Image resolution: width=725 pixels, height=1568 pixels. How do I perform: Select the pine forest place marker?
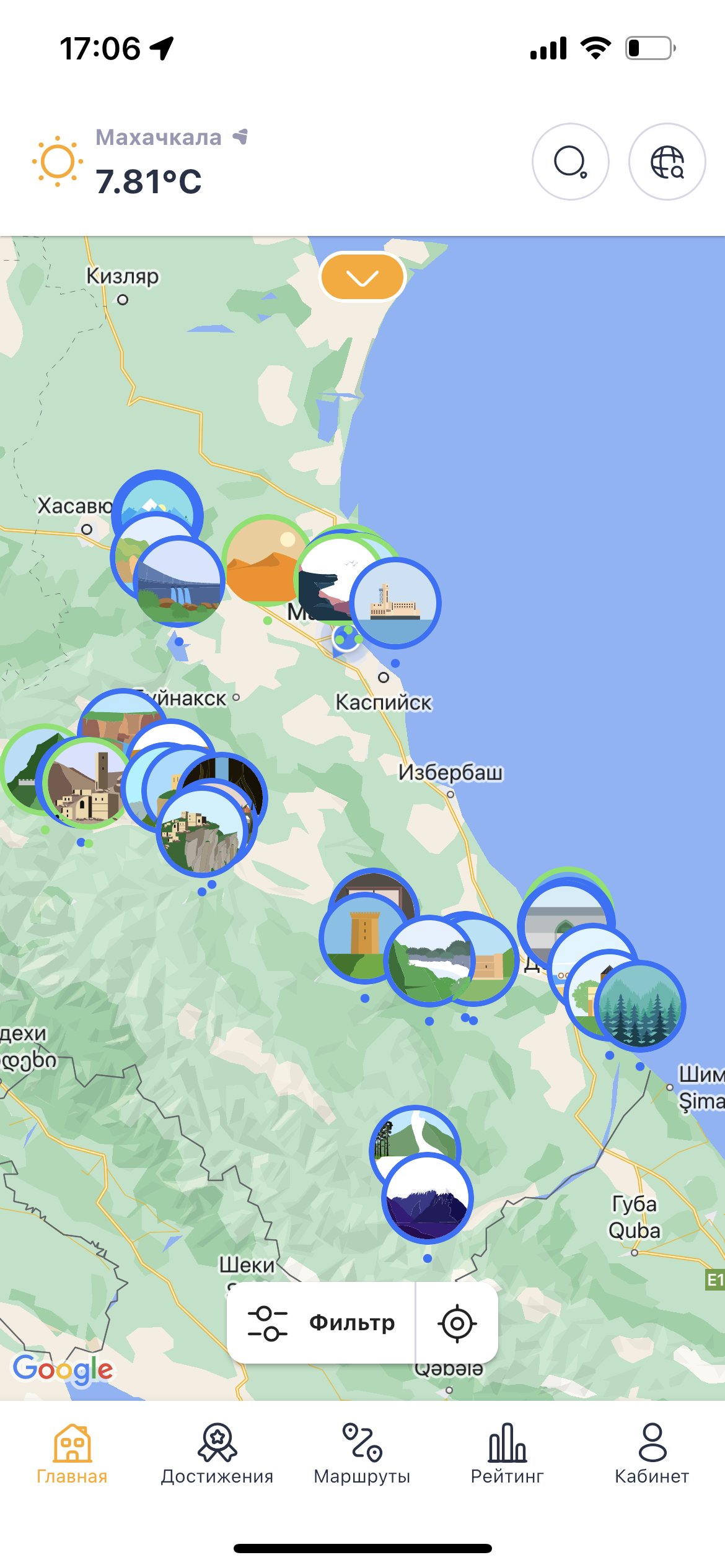[x=640, y=1006]
